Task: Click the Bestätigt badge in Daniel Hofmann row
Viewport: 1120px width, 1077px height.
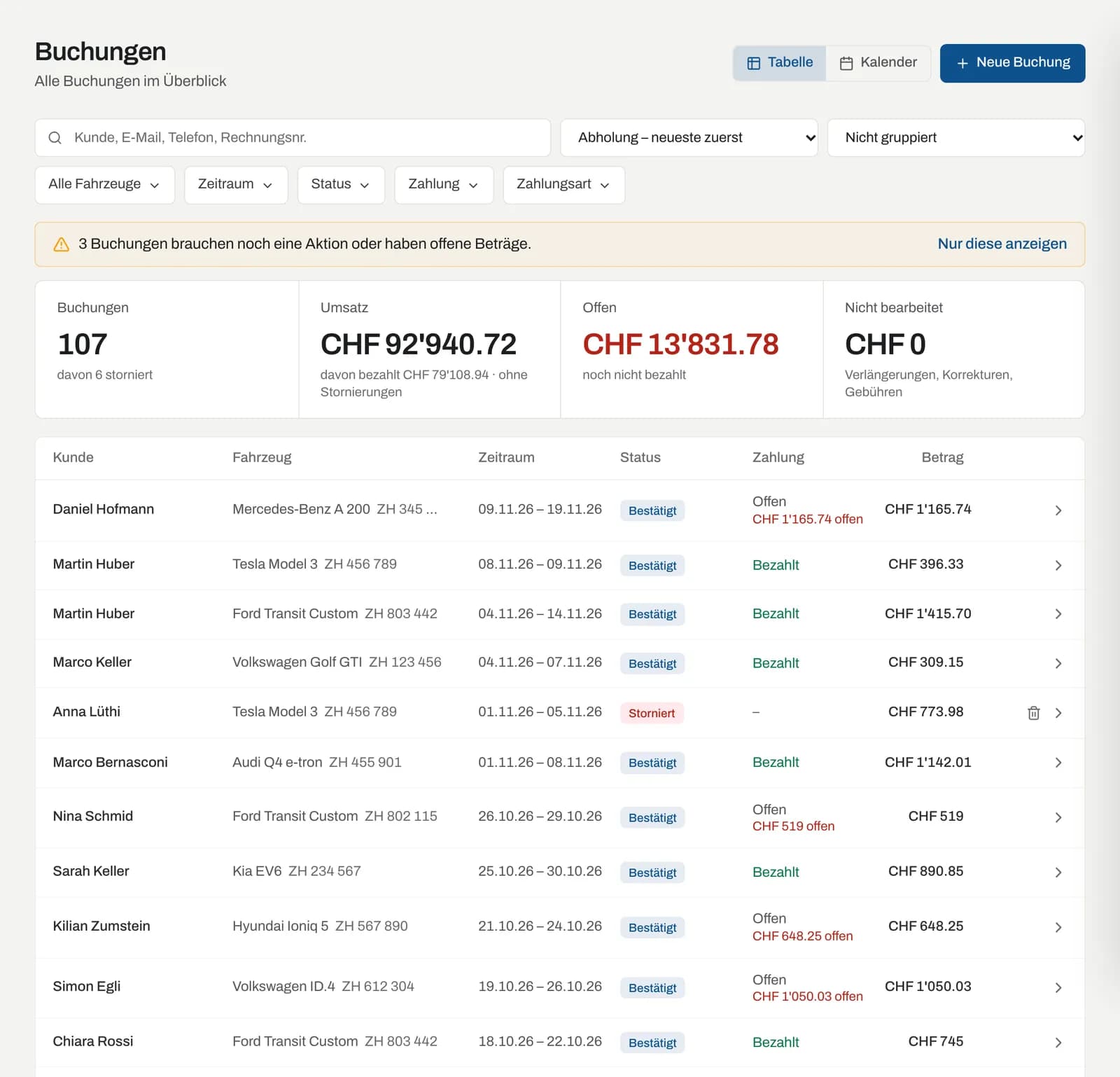Action: pyautogui.click(x=652, y=510)
